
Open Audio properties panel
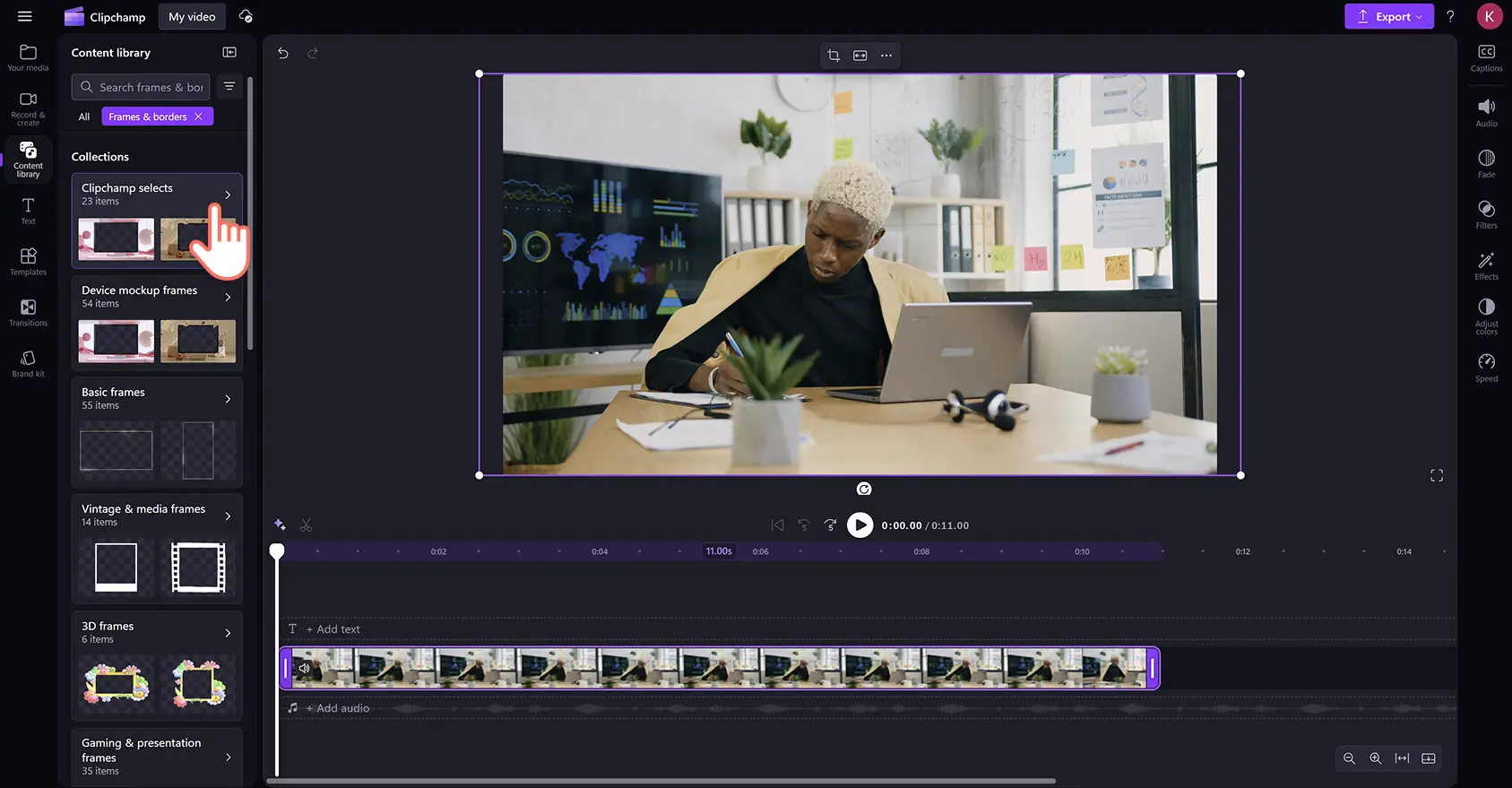[1486, 113]
